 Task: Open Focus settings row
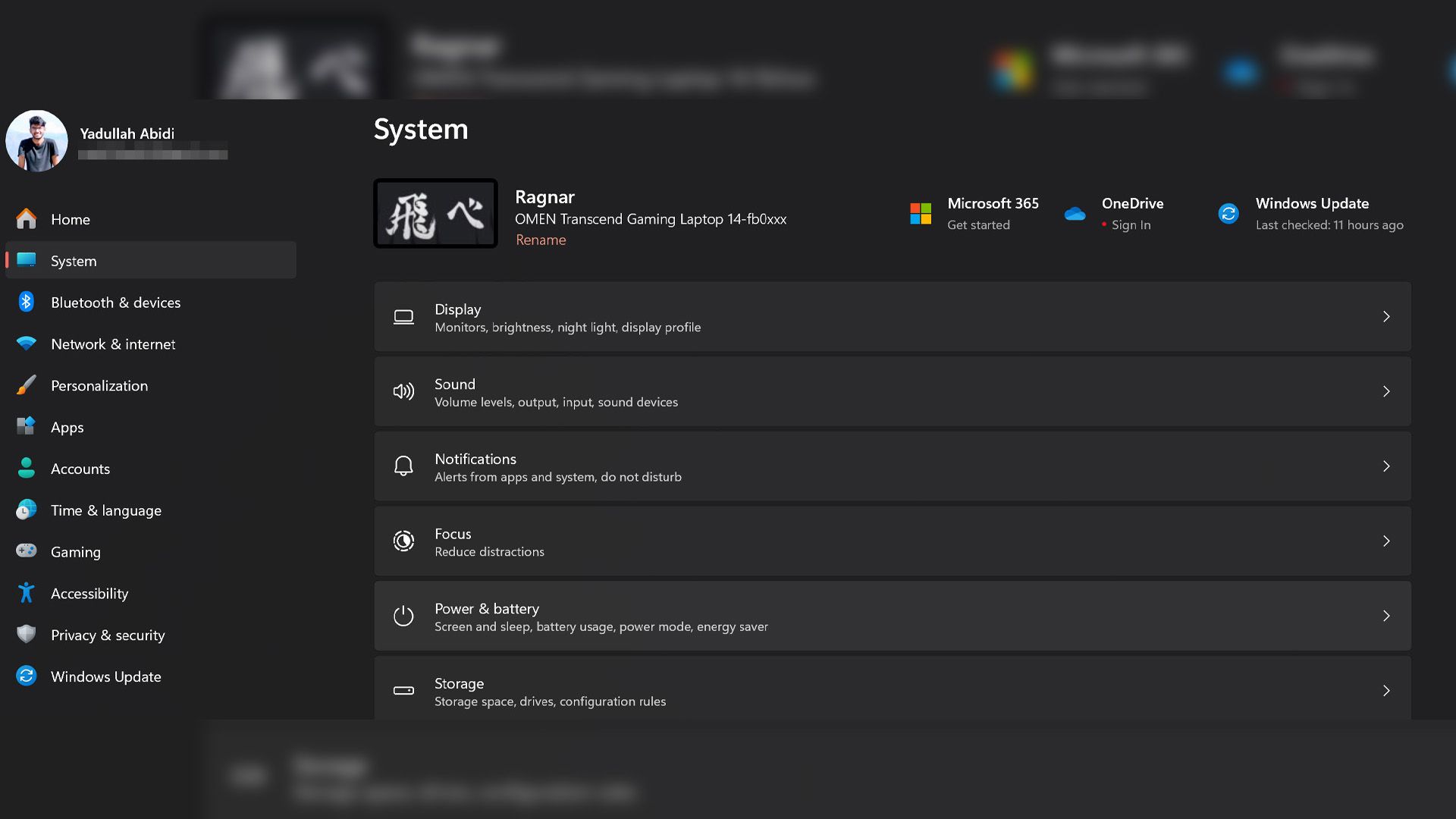[x=893, y=541]
